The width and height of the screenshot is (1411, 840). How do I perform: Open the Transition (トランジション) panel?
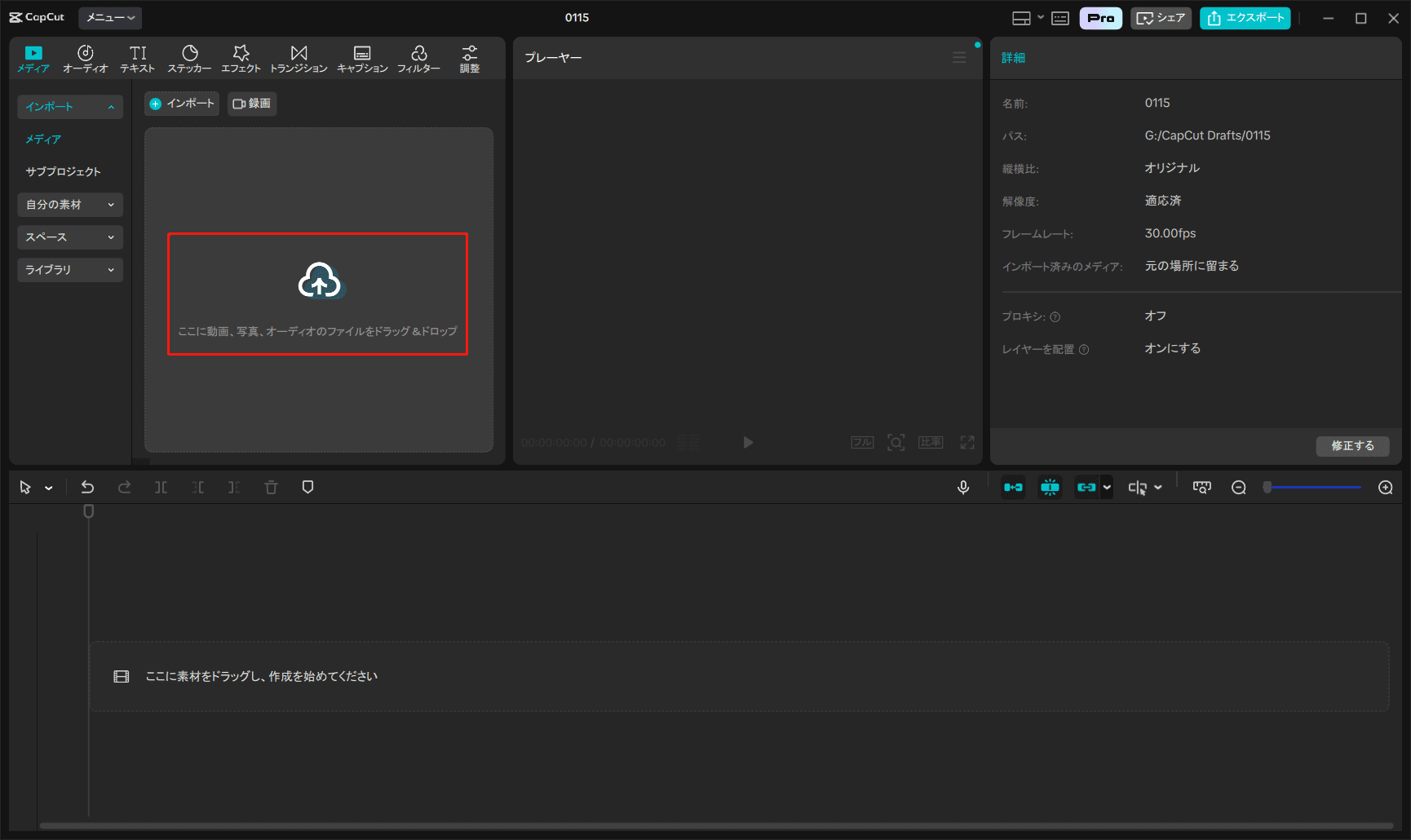pos(299,59)
